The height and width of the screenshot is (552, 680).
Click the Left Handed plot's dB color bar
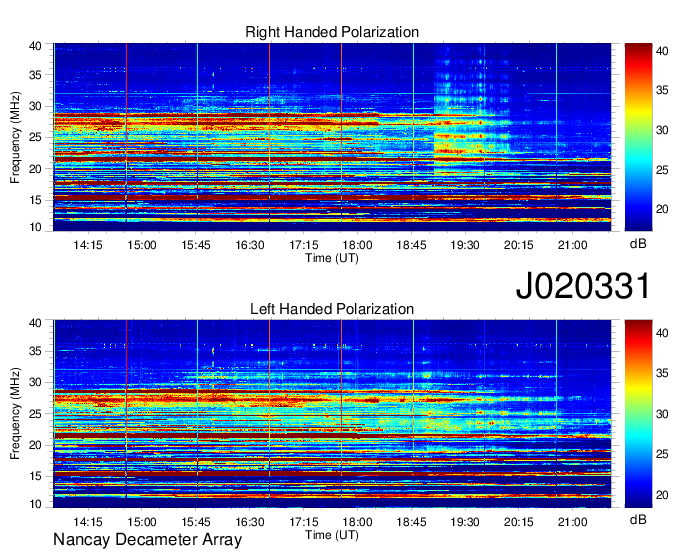tap(638, 414)
